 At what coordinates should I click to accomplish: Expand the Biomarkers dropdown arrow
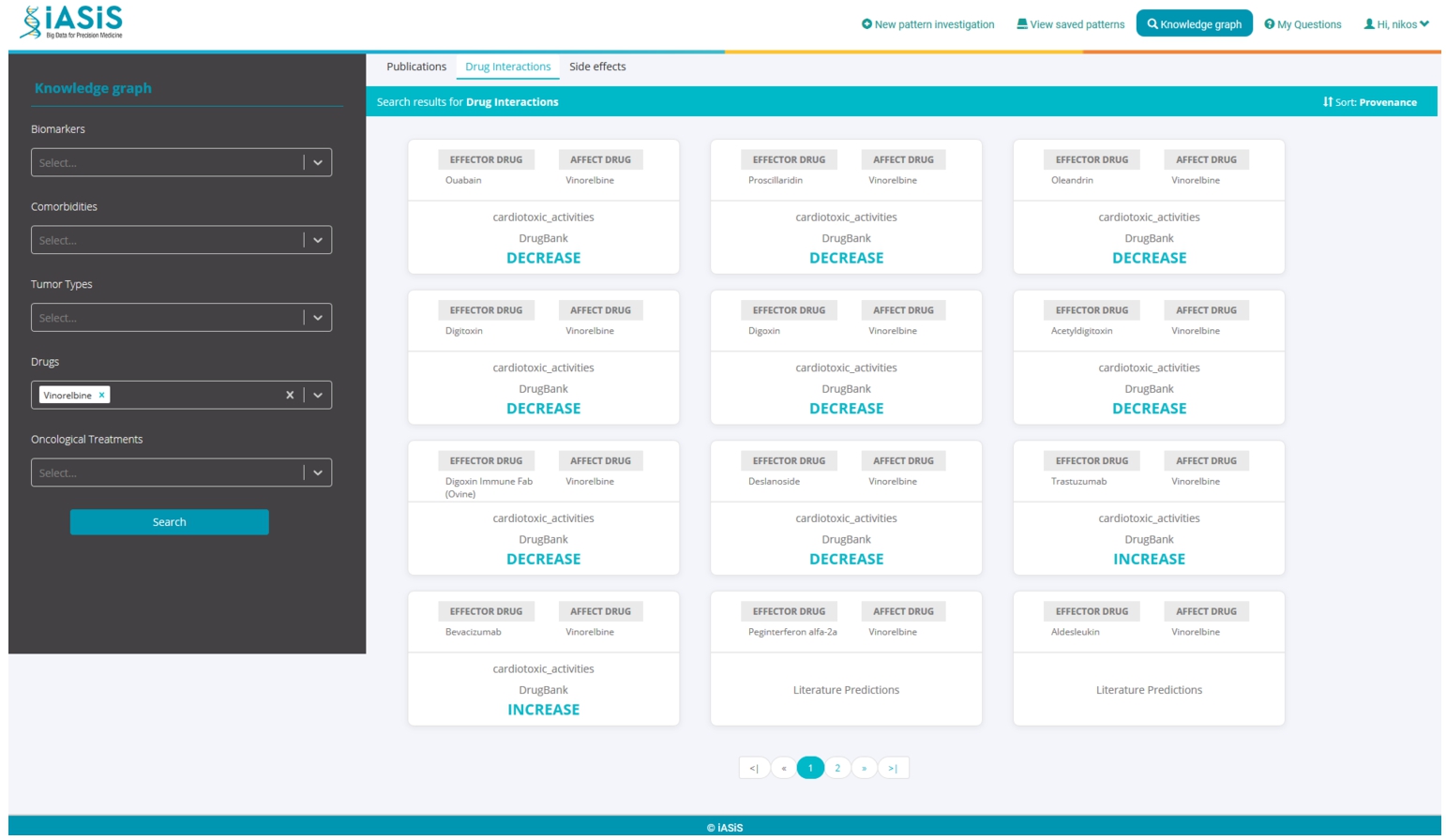tap(318, 162)
